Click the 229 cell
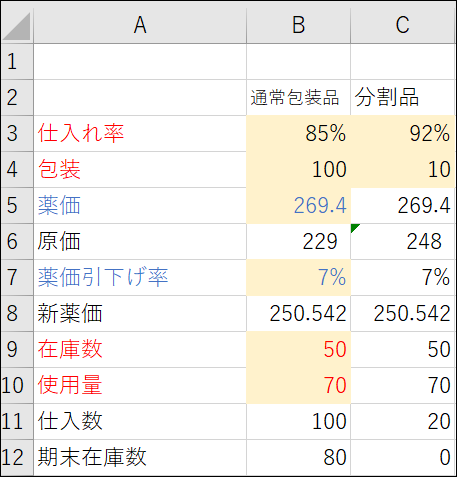The width and height of the screenshot is (457, 477). (x=298, y=242)
